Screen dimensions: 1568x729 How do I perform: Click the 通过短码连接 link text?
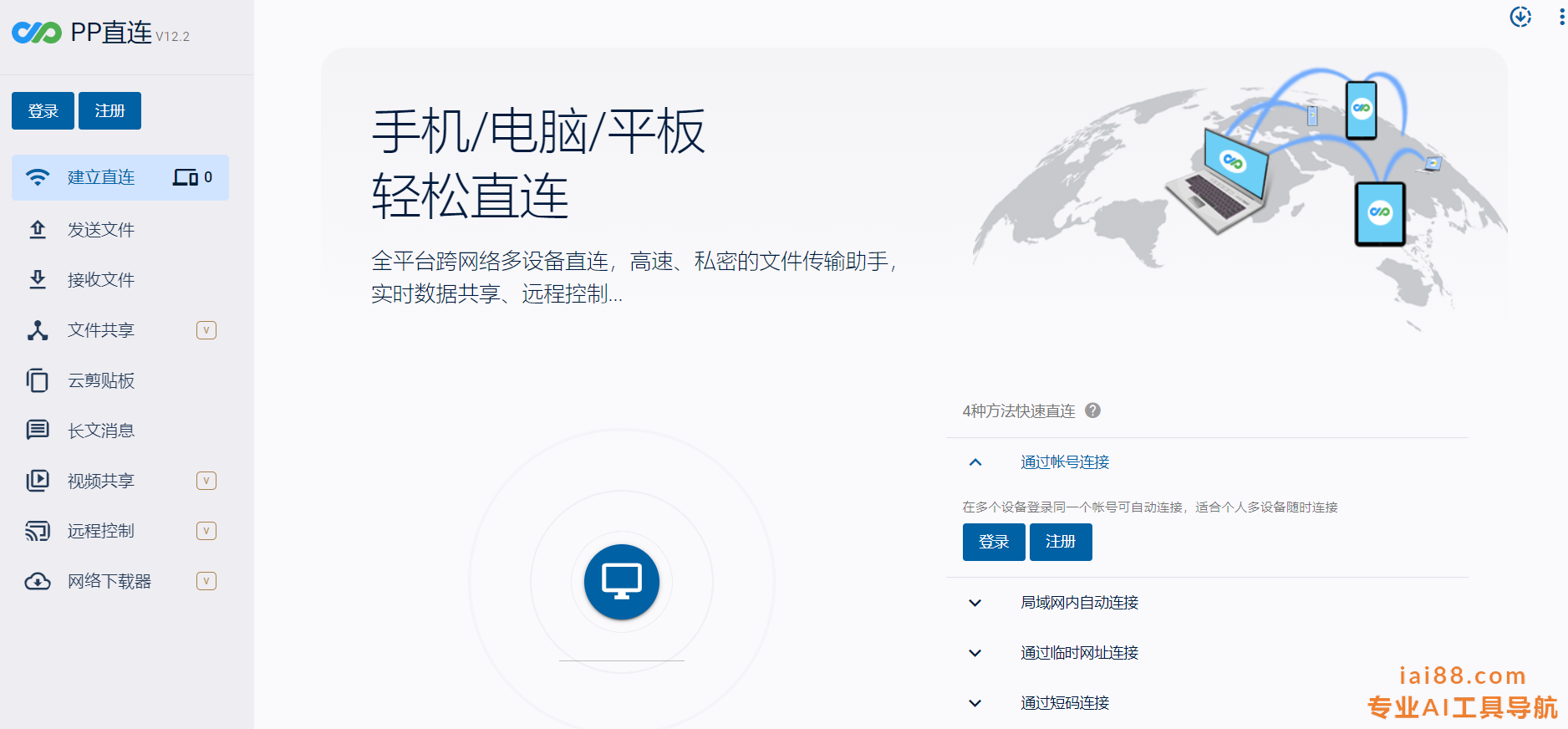1065,703
